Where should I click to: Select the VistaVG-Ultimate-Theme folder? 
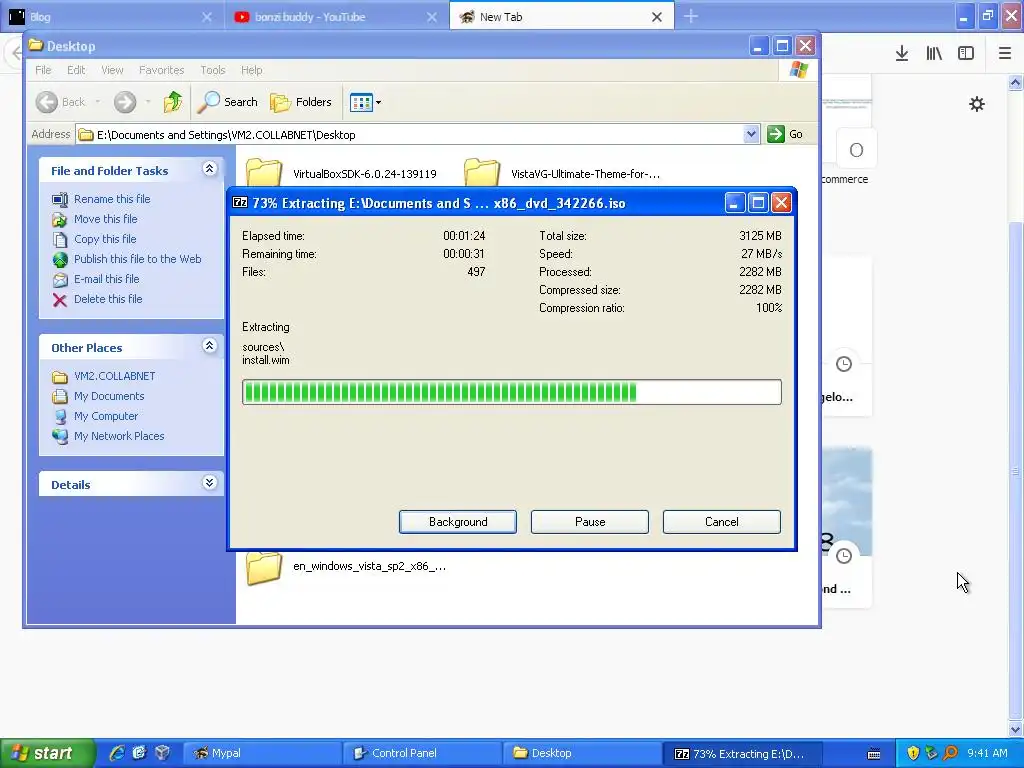point(562,174)
